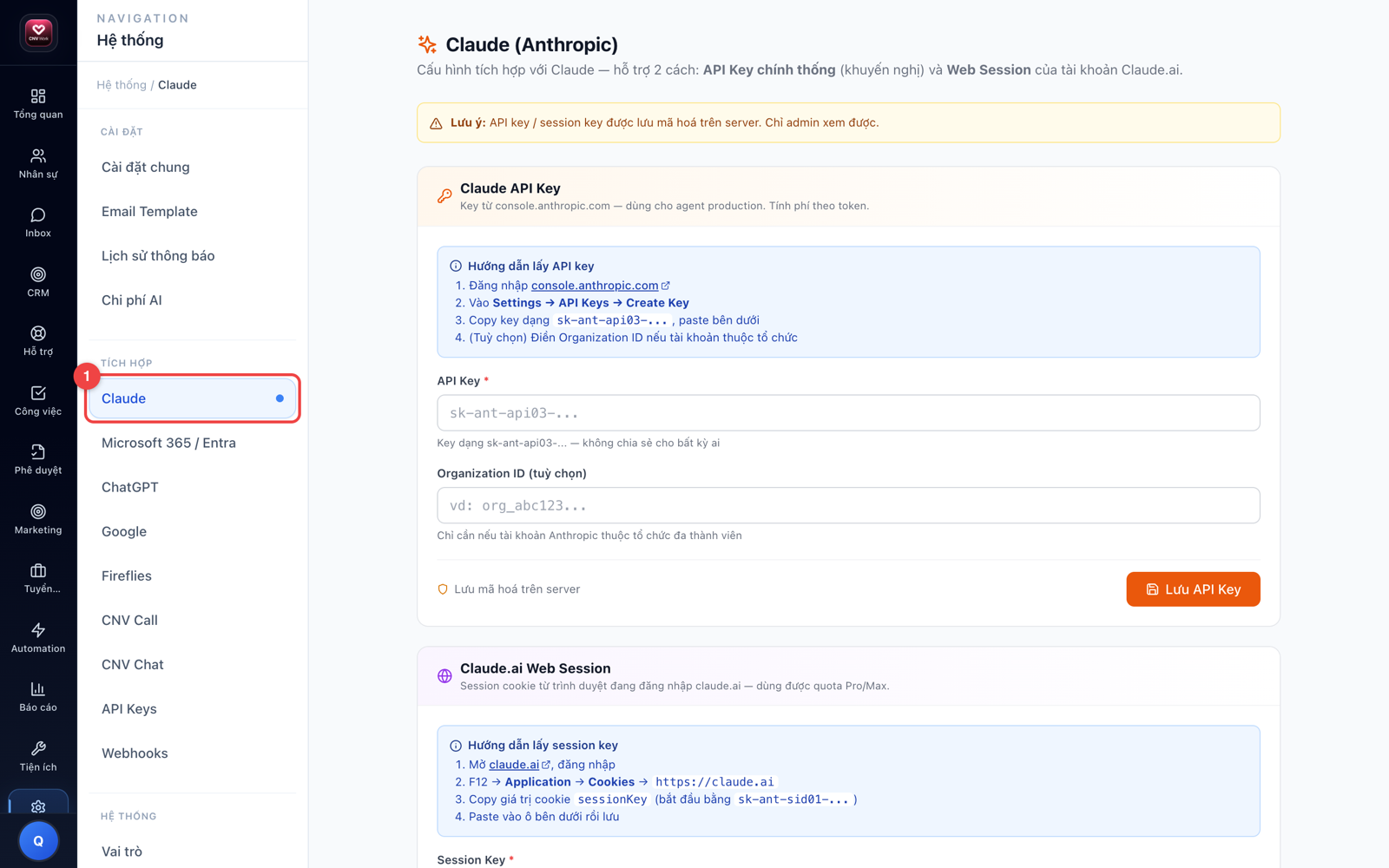Click the Claude API Key heading

click(510, 188)
